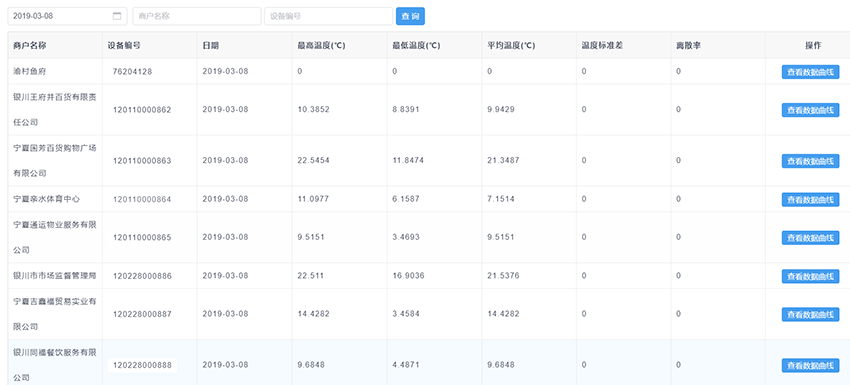Select device number 120110000864

142,200
